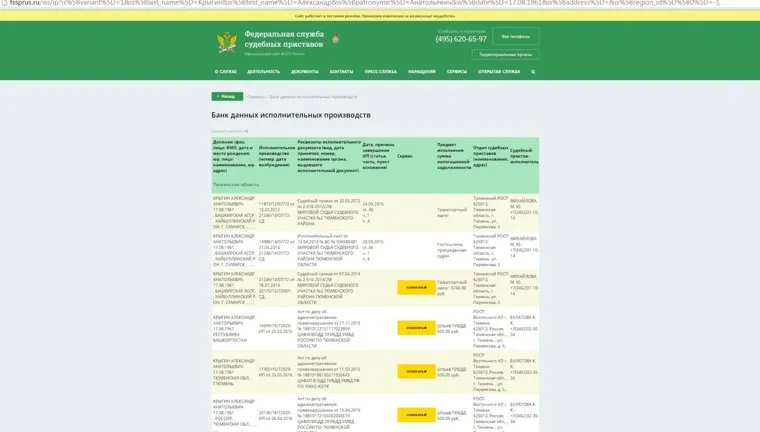Image resolution: width=760 pixels, height=432 pixels.
Task: Open the «О службе» menu
Action: pyautogui.click(x=227, y=72)
